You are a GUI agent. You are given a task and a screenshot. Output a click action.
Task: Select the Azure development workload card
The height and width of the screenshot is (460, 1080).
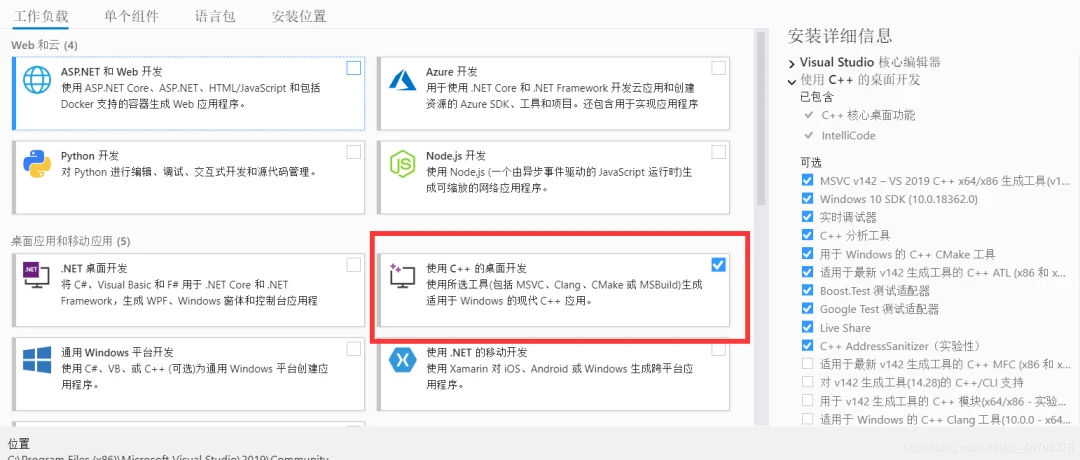pos(553,93)
